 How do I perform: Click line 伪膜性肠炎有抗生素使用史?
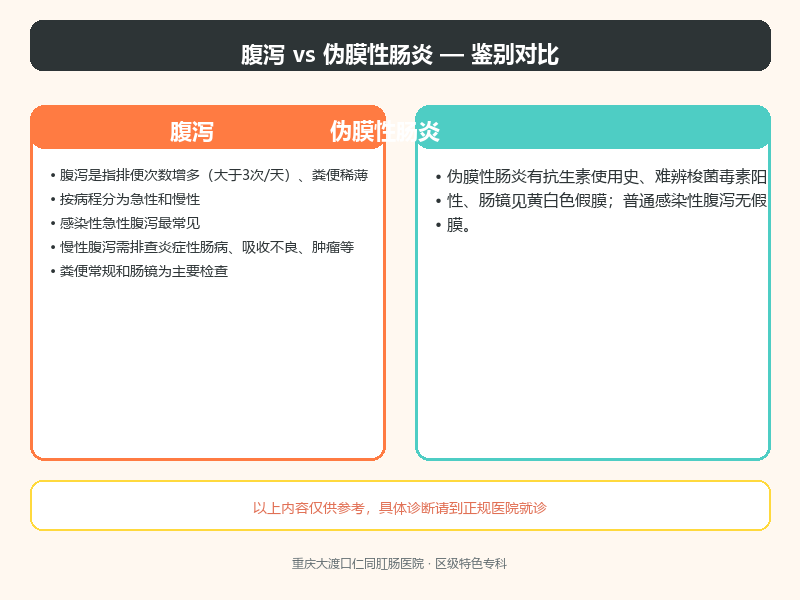[602, 177]
